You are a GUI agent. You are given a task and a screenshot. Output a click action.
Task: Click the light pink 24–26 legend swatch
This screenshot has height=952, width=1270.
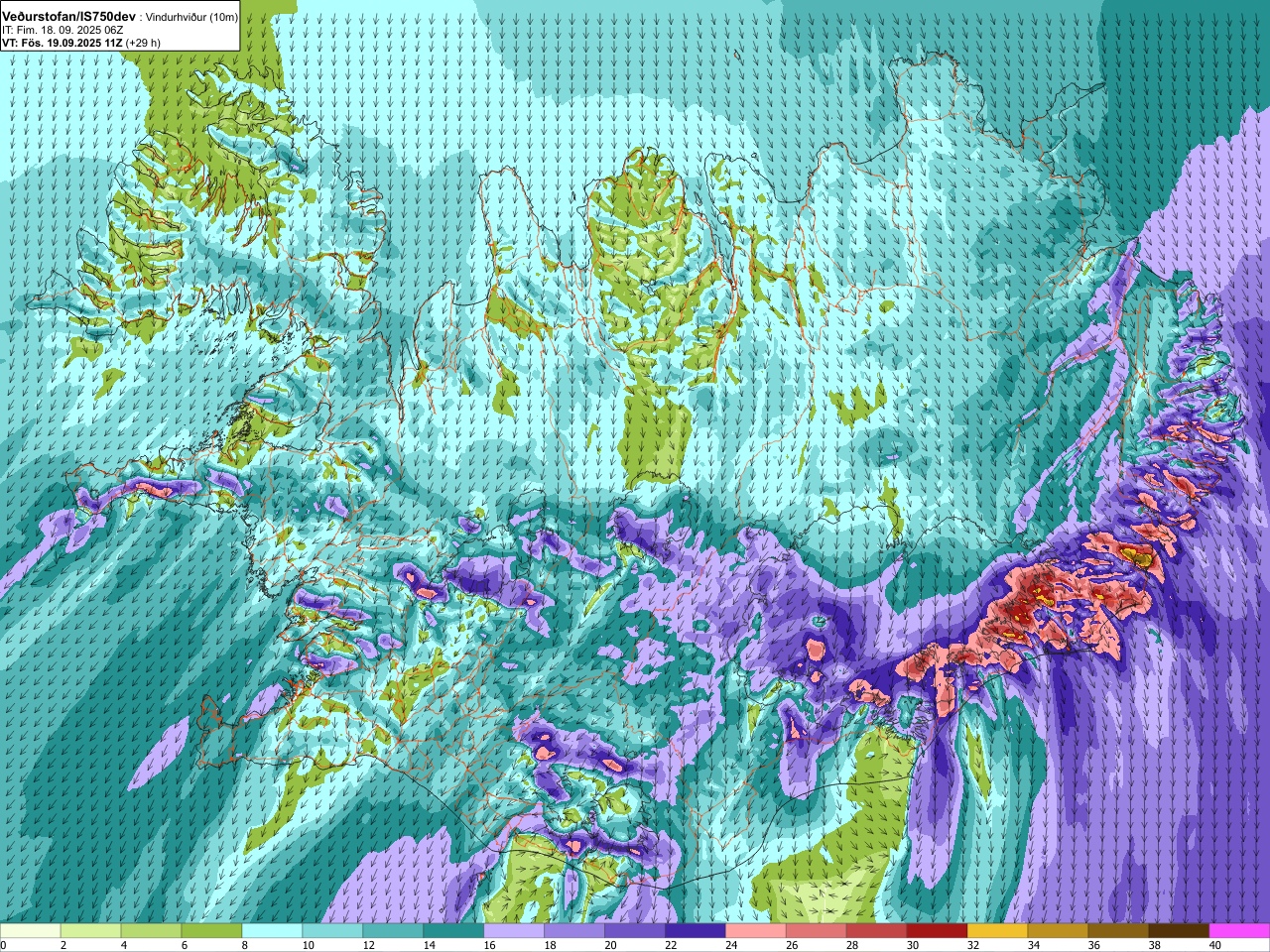pos(756,931)
